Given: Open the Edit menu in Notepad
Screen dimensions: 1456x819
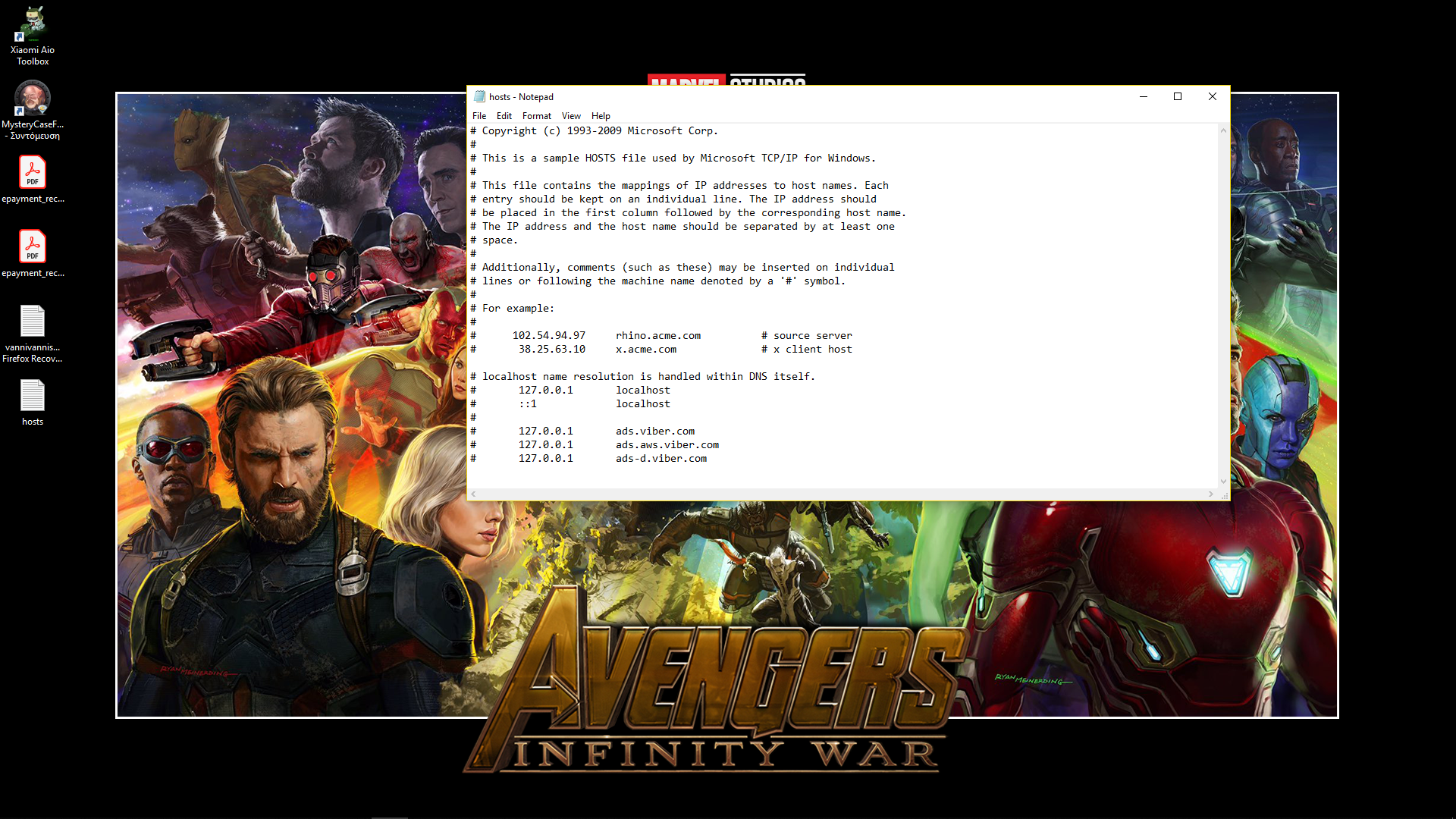Looking at the screenshot, I should 504,116.
